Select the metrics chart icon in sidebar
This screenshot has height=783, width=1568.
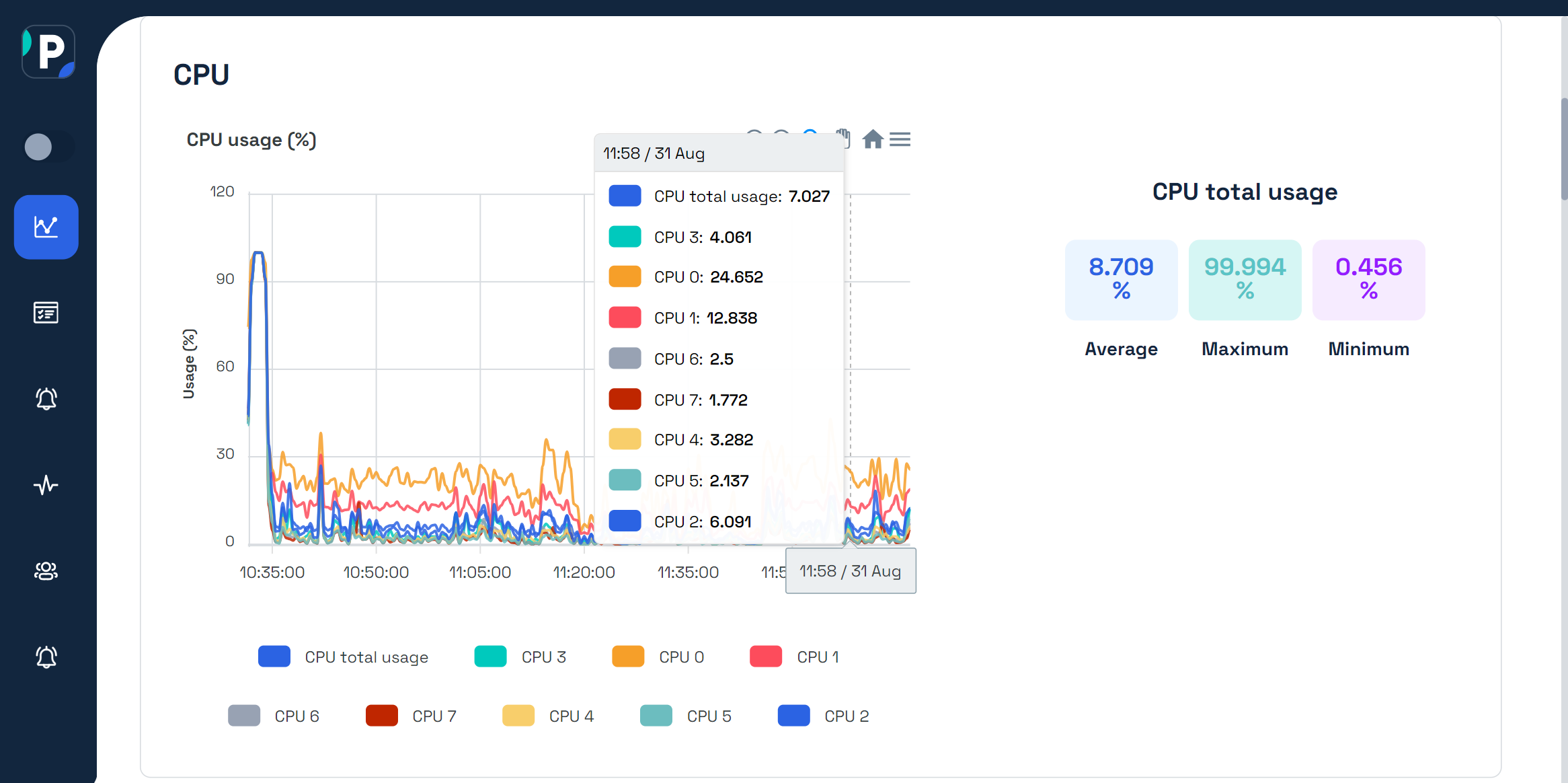click(46, 227)
